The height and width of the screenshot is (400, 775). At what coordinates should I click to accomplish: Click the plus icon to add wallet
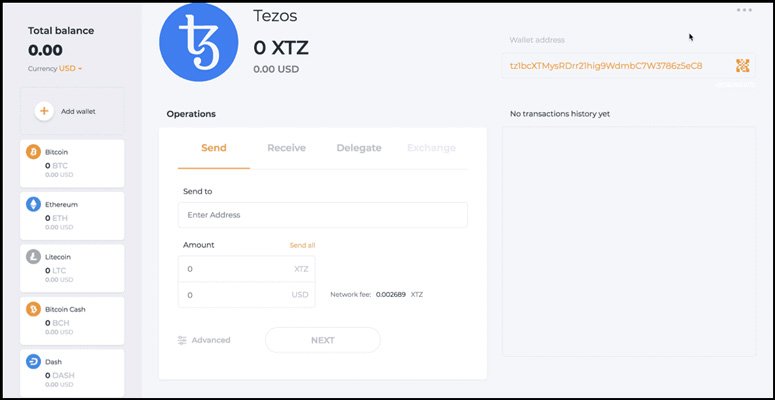(x=44, y=111)
